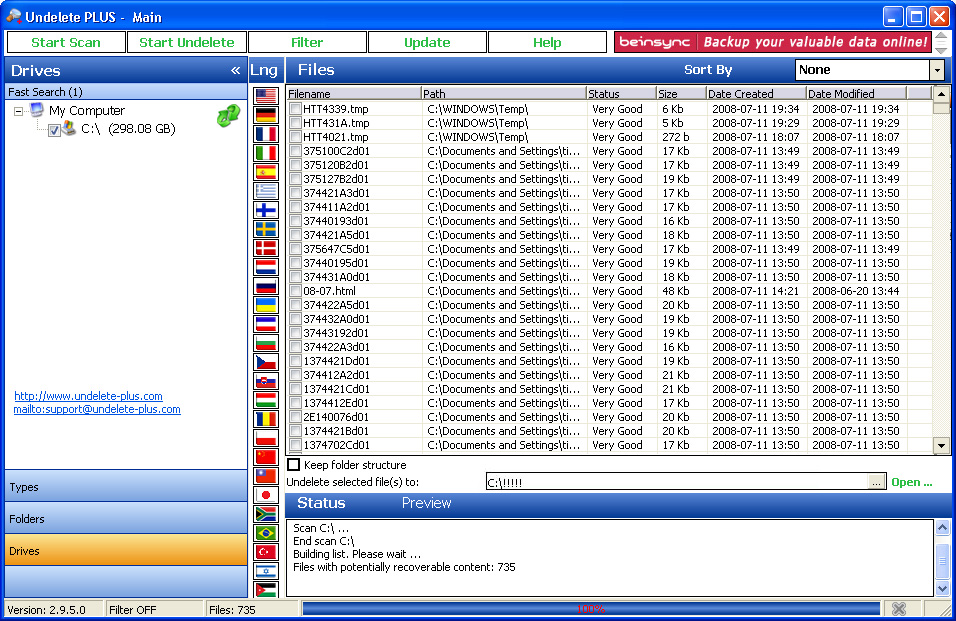Check the box for HTT4339.tmp
The height and width of the screenshot is (621, 956).
coord(296,109)
